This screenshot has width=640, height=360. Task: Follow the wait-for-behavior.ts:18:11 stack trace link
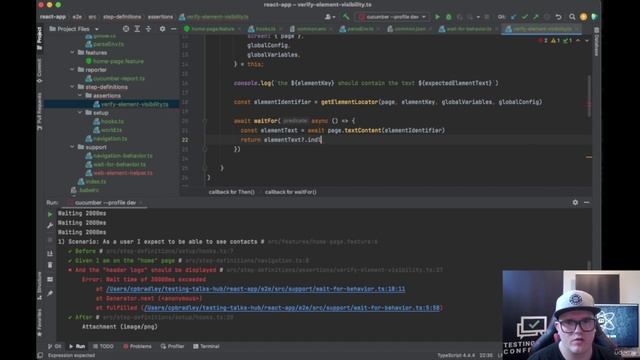(x=256, y=289)
